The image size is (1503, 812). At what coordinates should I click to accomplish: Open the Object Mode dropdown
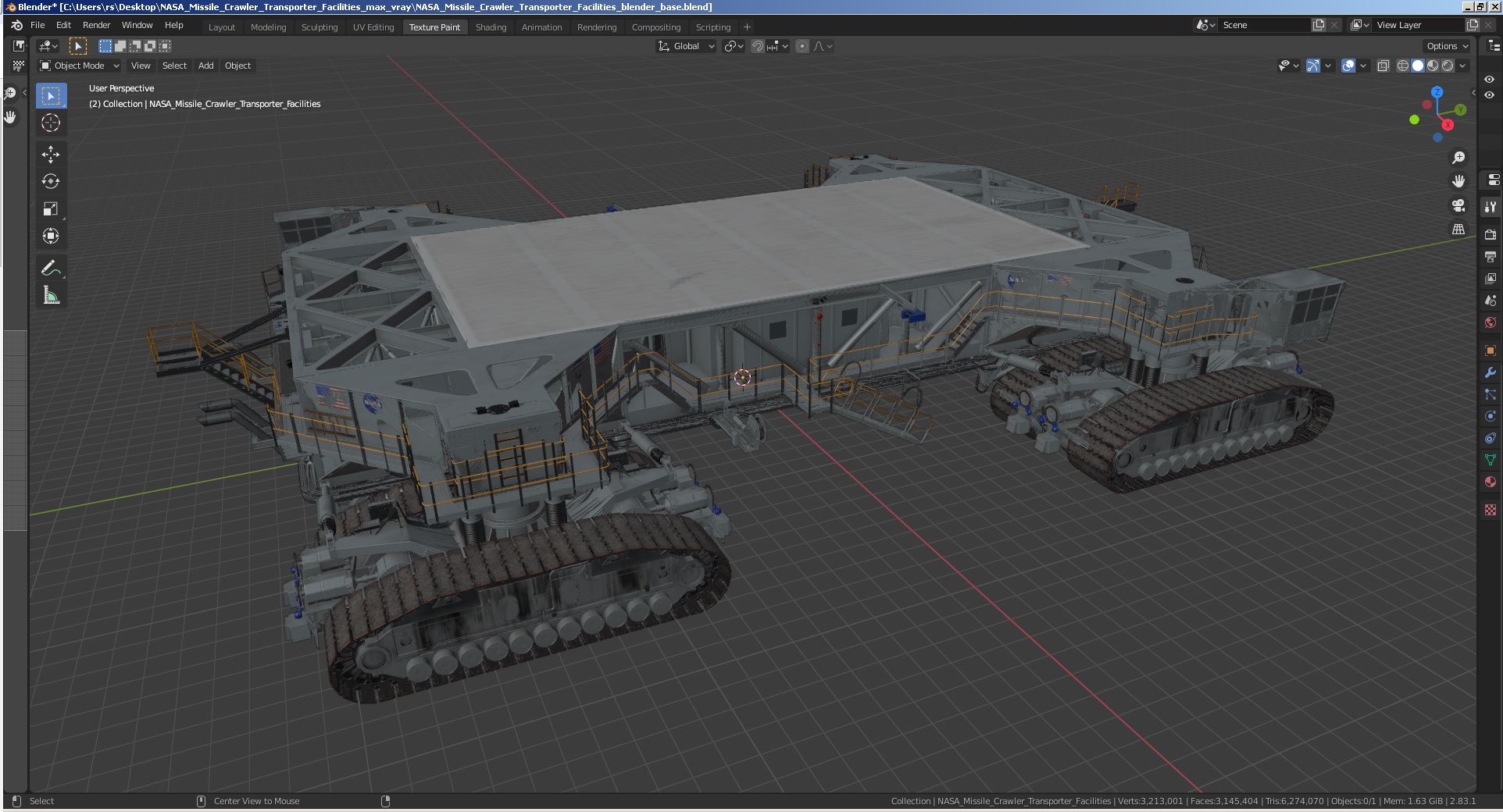coord(80,66)
